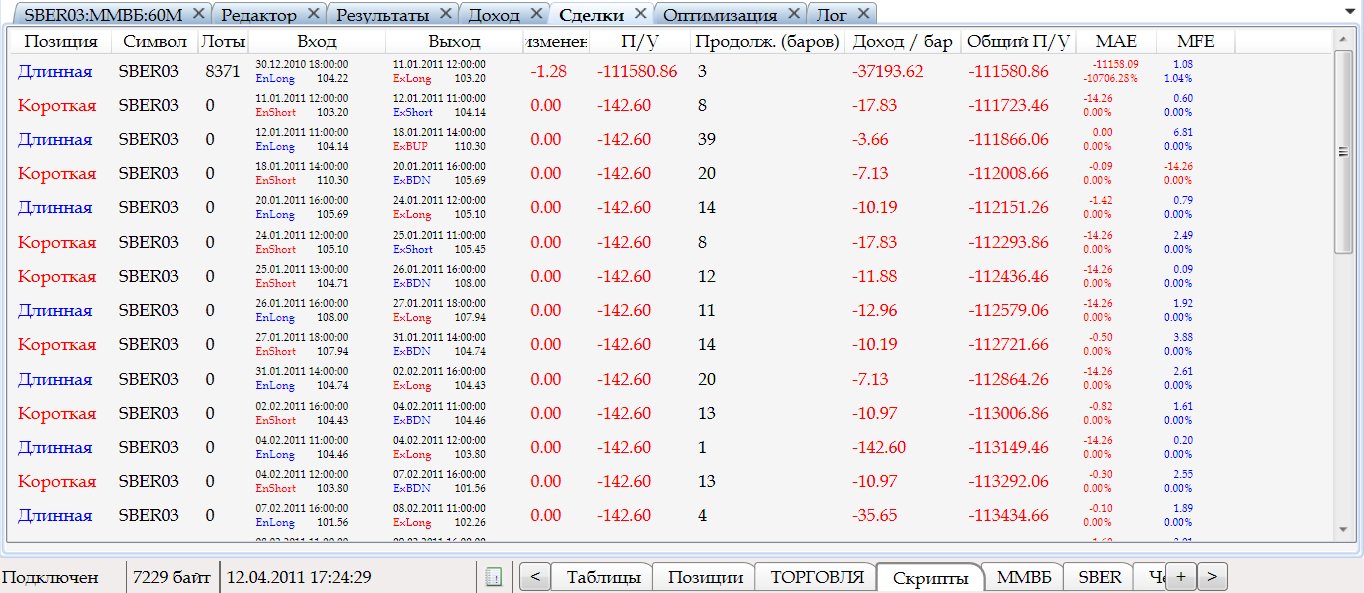The height and width of the screenshot is (593, 1364).
Task: Click total P/L value -112579.06
Action: [x=1008, y=310]
